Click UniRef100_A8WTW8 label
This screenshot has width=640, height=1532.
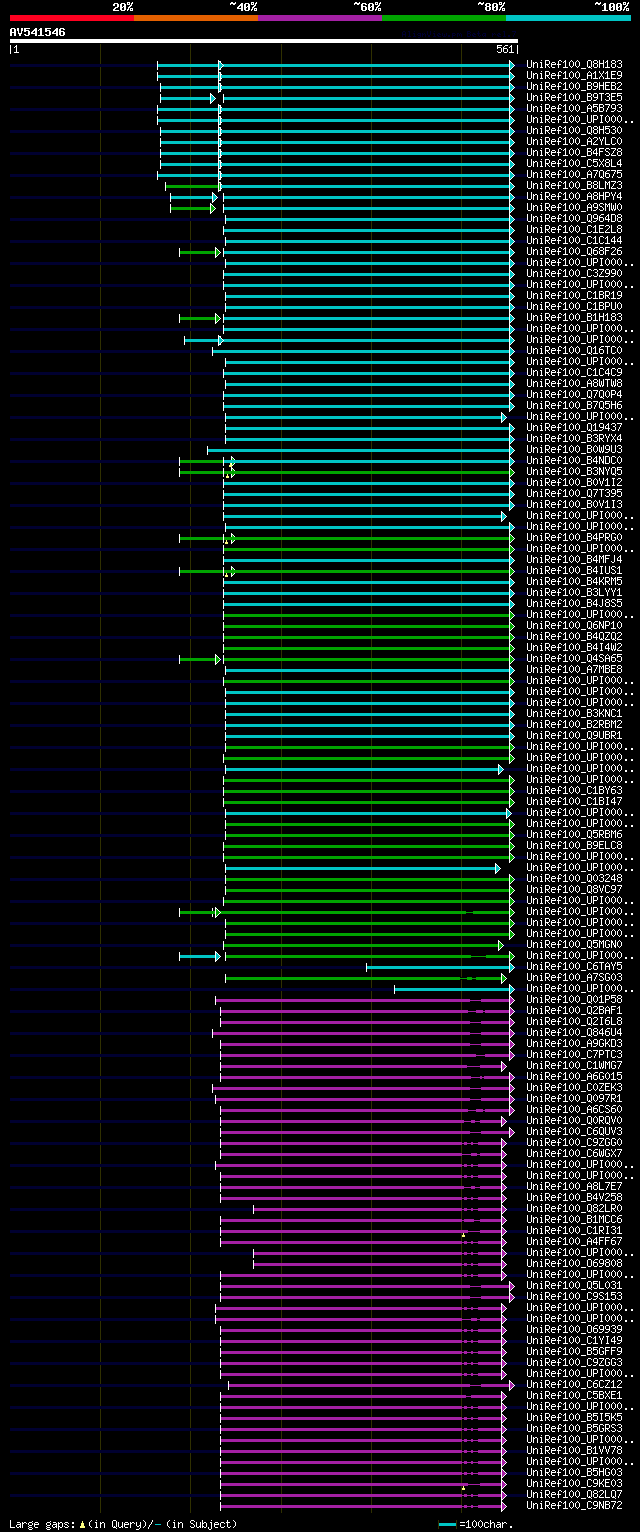tap(575, 383)
